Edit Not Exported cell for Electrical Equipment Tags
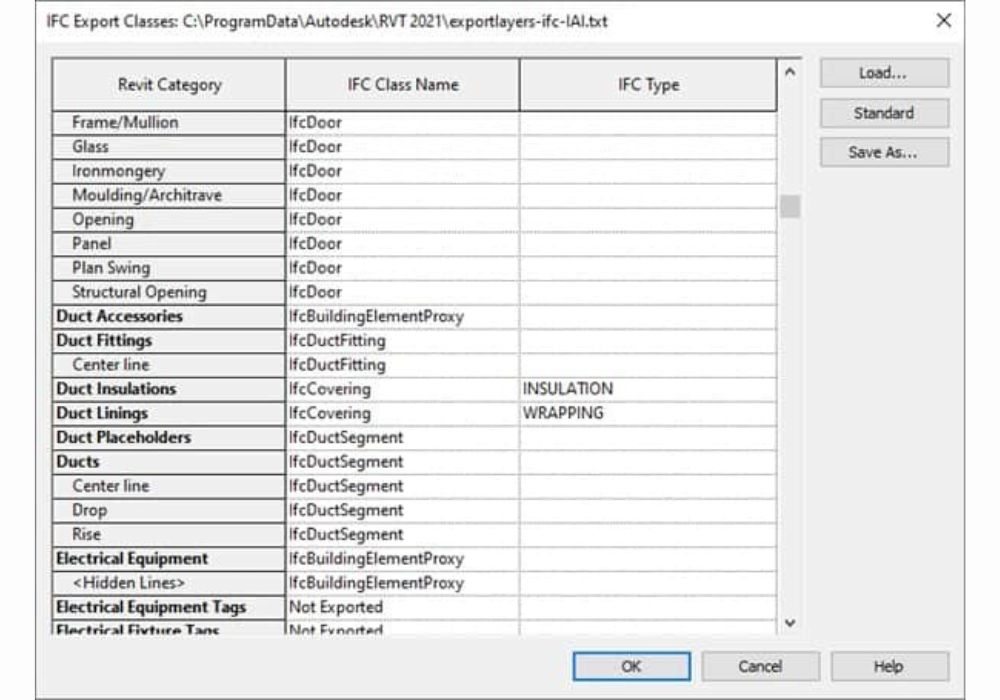The width and height of the screenshot is (1000, 700). 401,607
